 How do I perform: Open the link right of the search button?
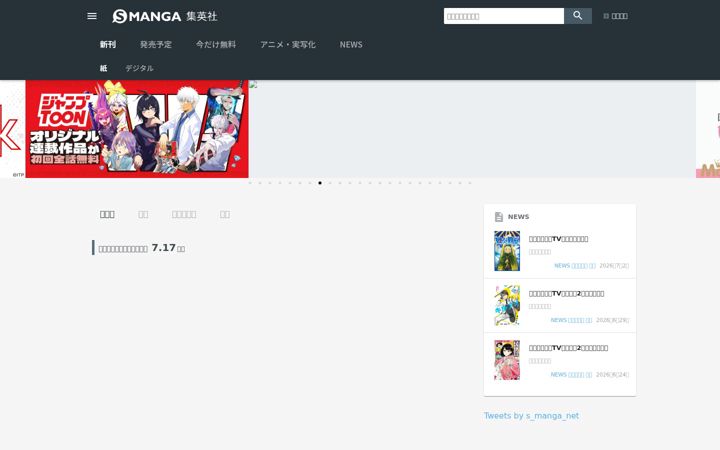(615, 16)
